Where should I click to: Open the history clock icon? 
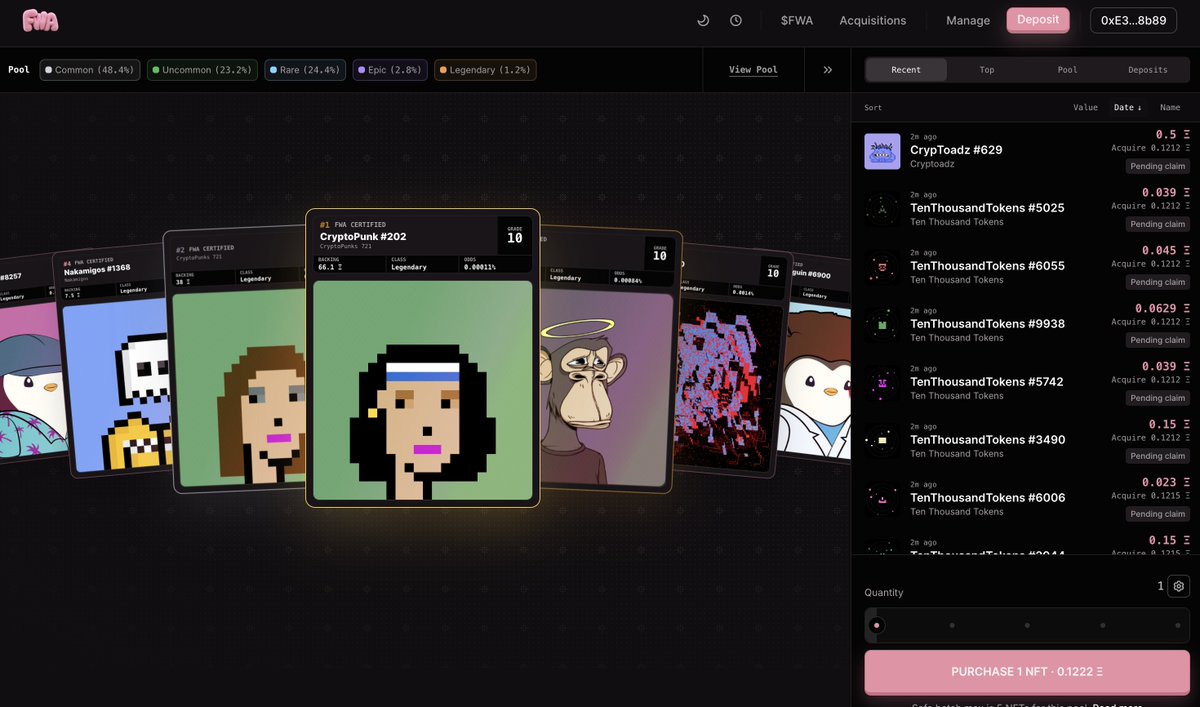click(x=736, y=20)
